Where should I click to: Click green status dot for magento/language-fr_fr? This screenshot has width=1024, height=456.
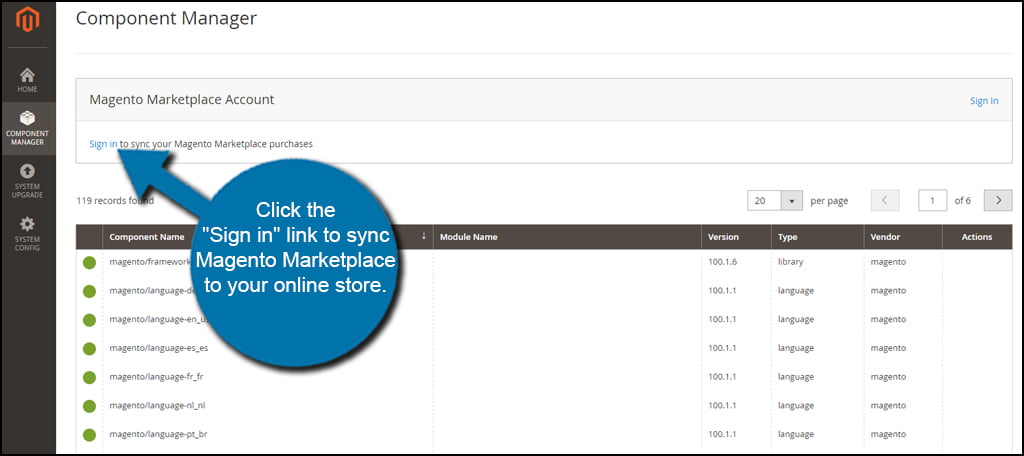pos(89,378)
